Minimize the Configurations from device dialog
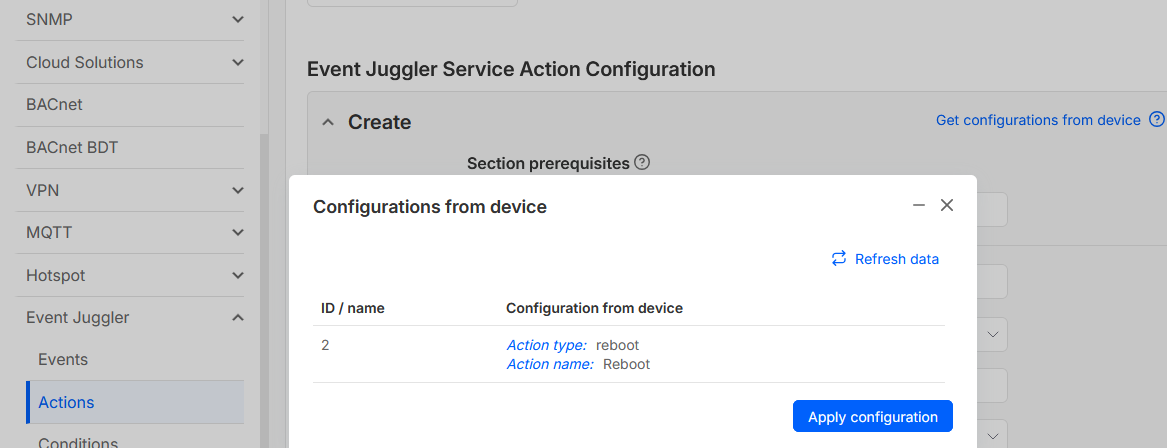The width and height of the screenshot is (1167, 448). pyautogui.click(x=919, y=205)
